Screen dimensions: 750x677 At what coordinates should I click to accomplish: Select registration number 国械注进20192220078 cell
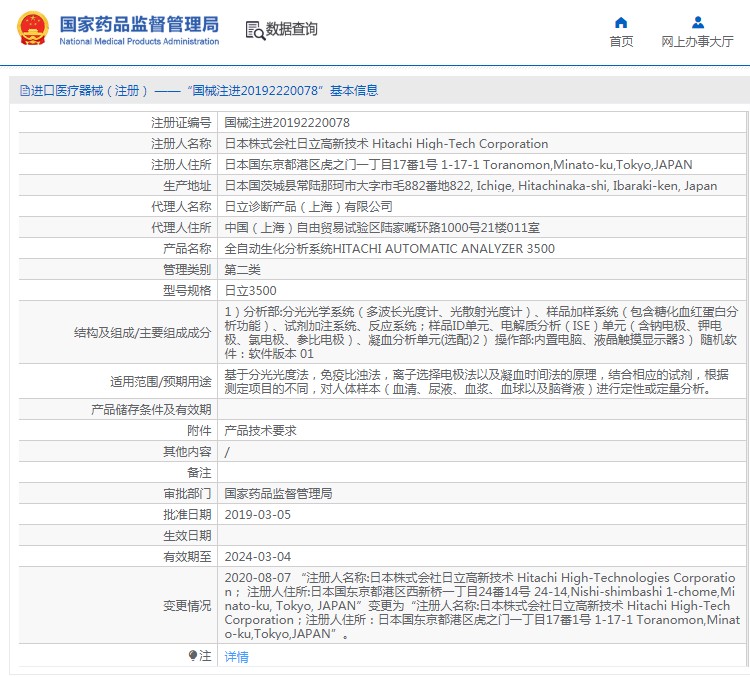287,123
